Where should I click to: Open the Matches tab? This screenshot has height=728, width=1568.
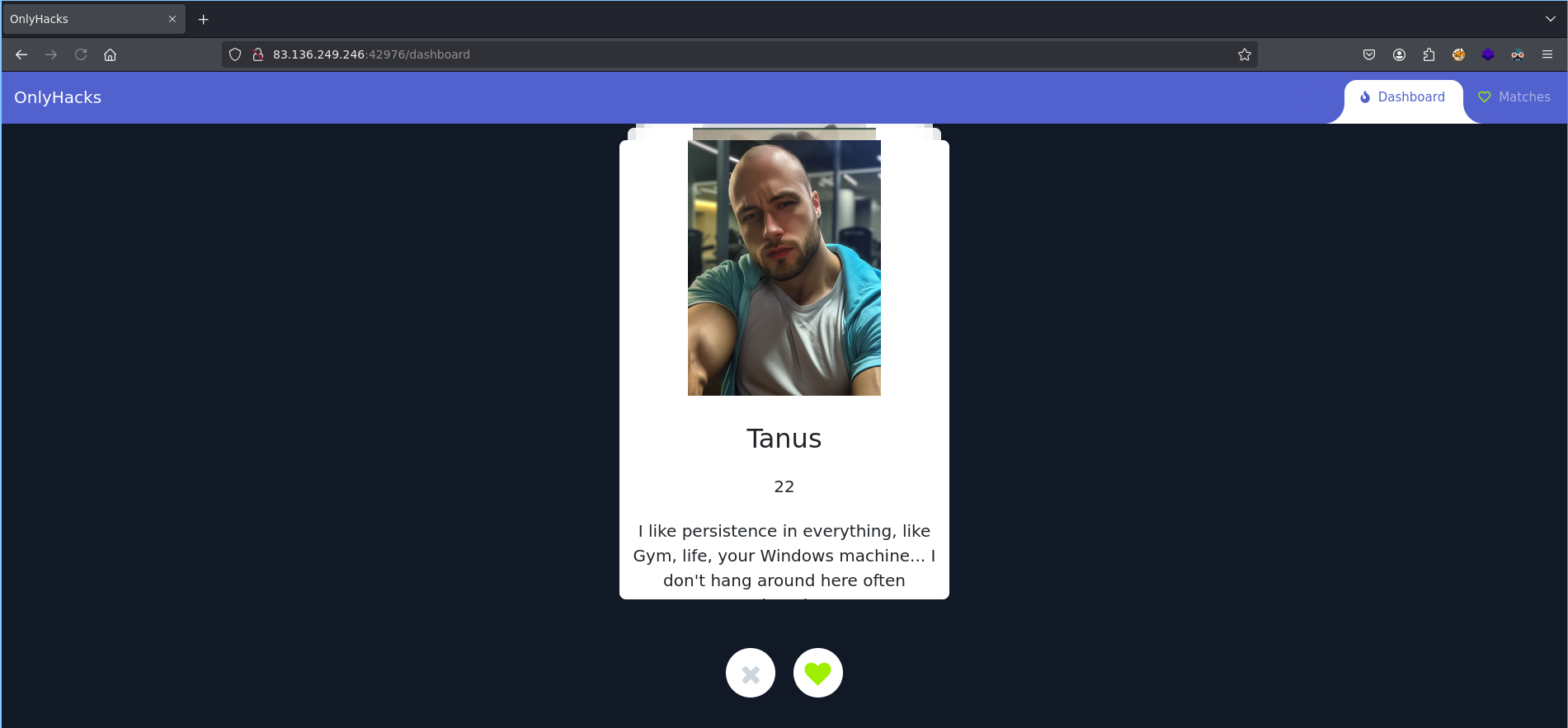point(1514,97)
